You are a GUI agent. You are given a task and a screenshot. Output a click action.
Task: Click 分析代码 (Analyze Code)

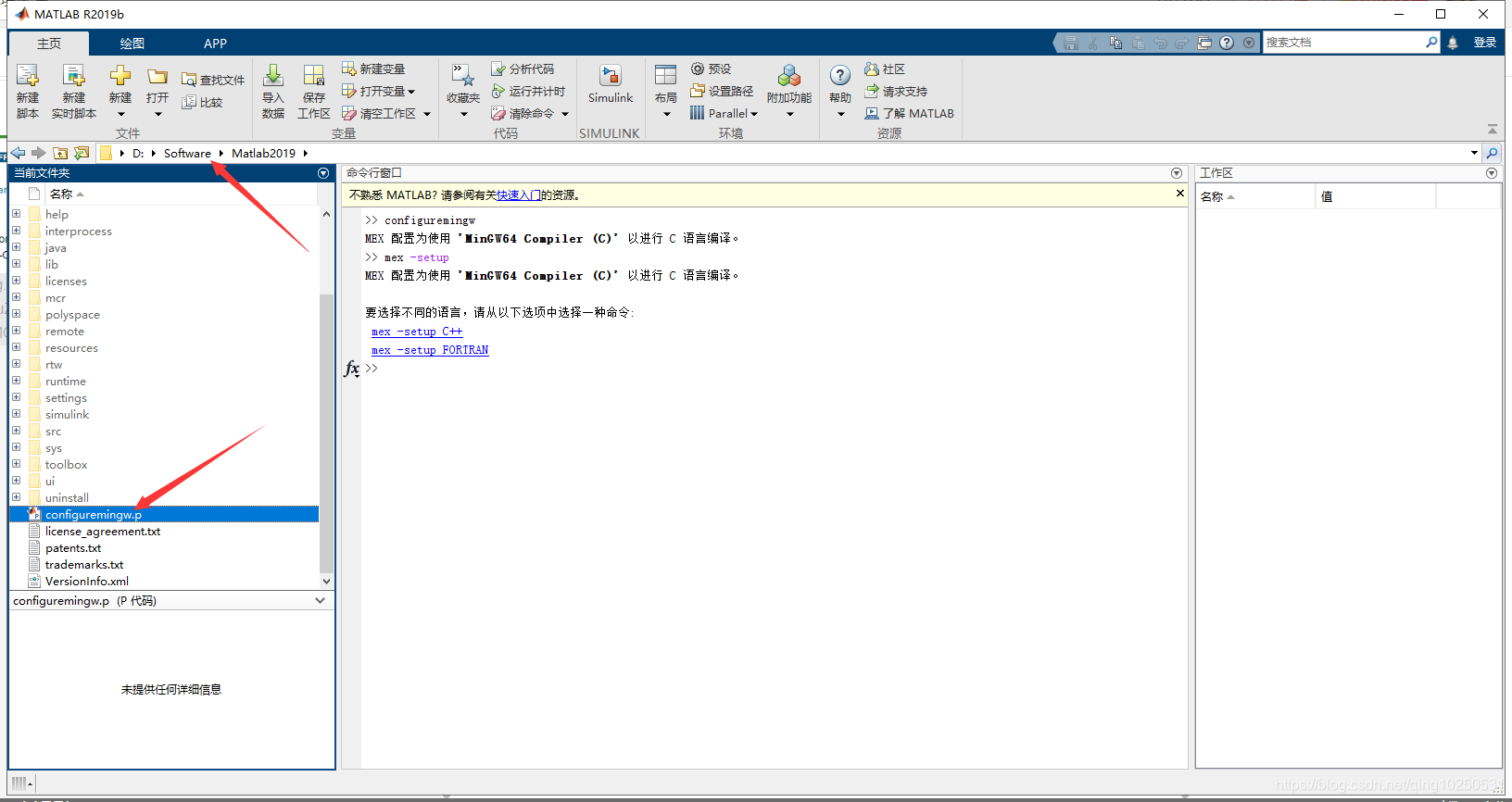(x=523, y=69)
